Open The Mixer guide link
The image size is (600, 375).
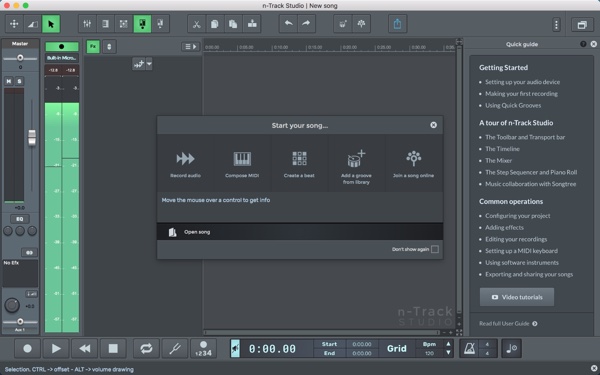[x=498, y=161]
